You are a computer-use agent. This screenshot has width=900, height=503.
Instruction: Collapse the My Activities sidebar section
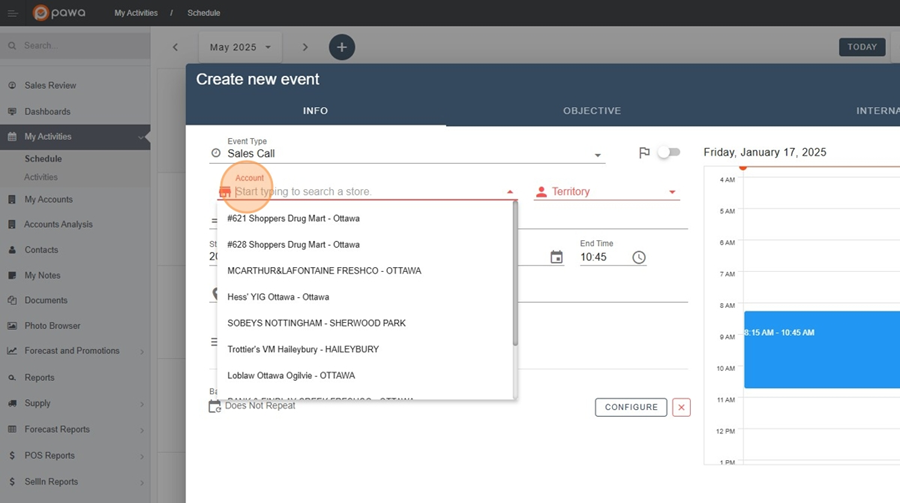pyautogui.click(x=140, y=137)
